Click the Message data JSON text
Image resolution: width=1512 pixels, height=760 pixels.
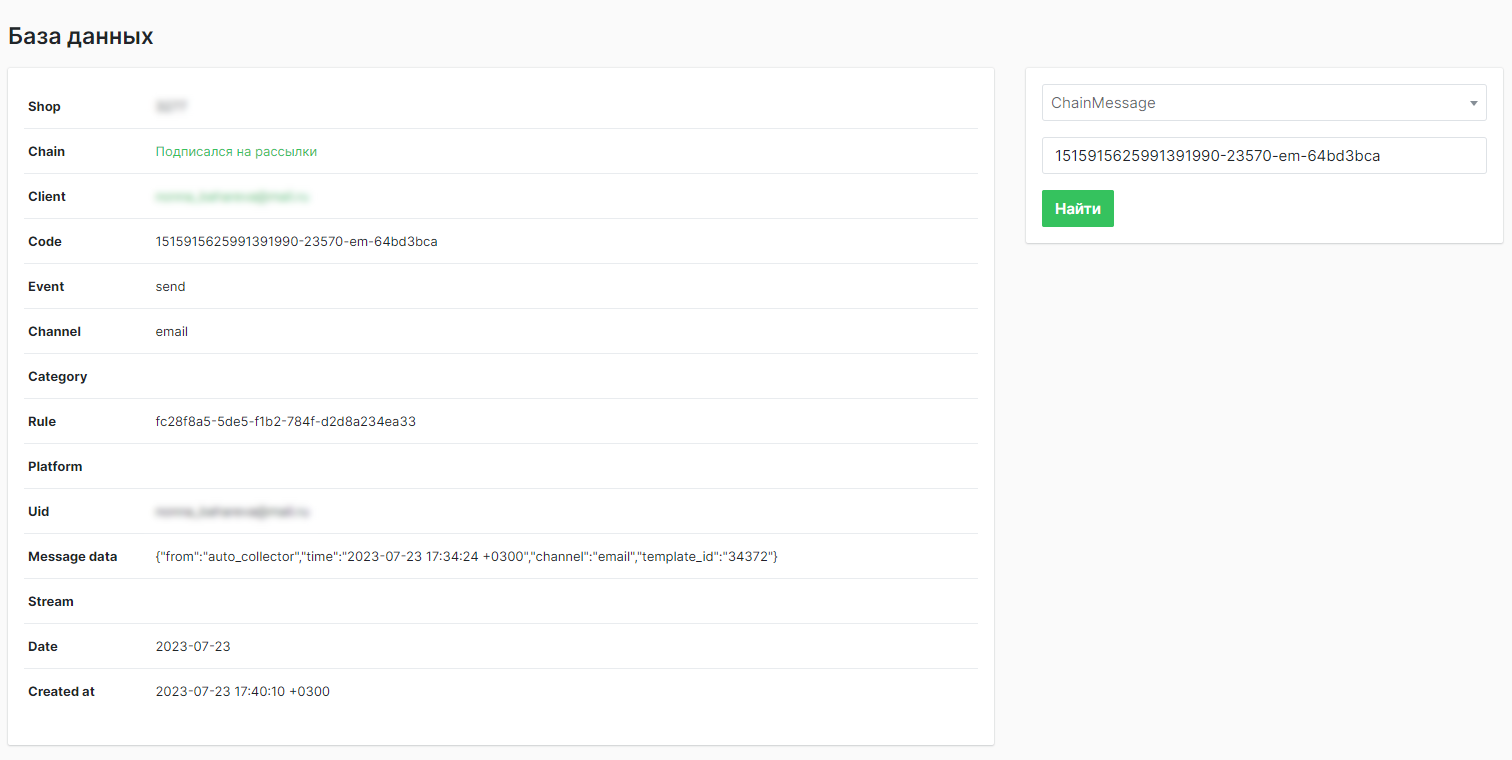pos(466,557)
